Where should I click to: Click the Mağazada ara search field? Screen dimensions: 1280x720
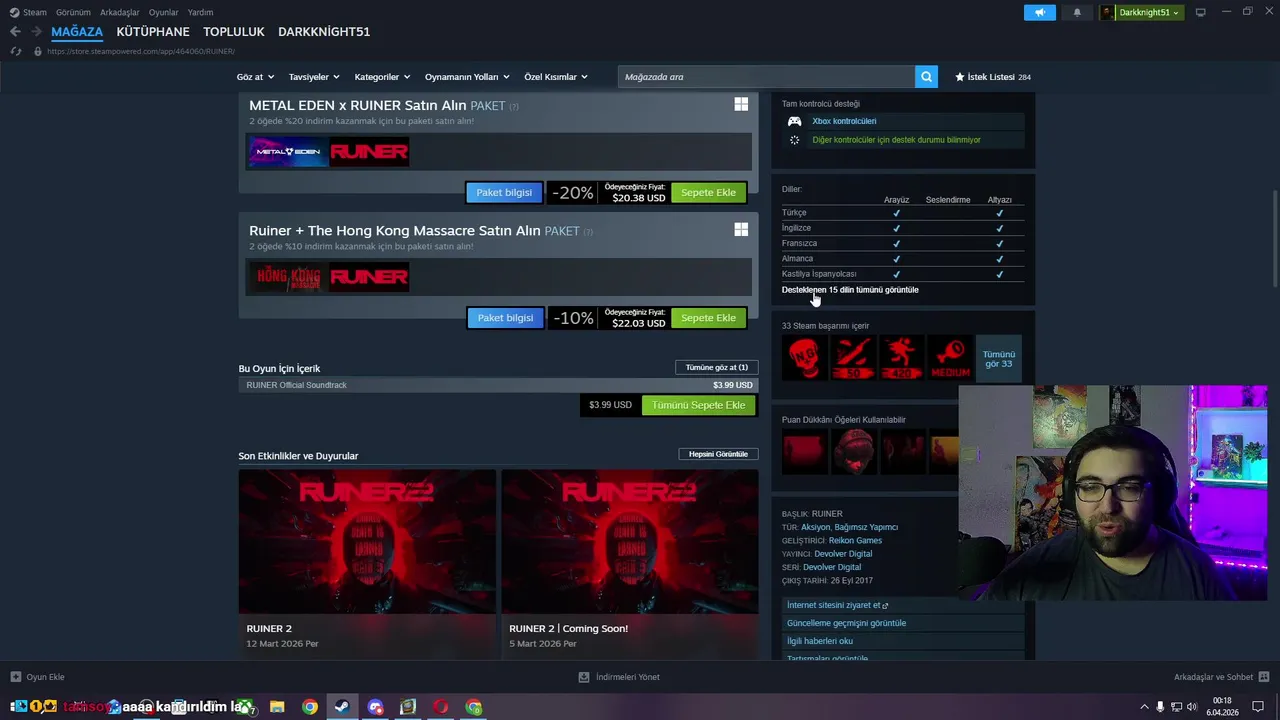point(766,77)
